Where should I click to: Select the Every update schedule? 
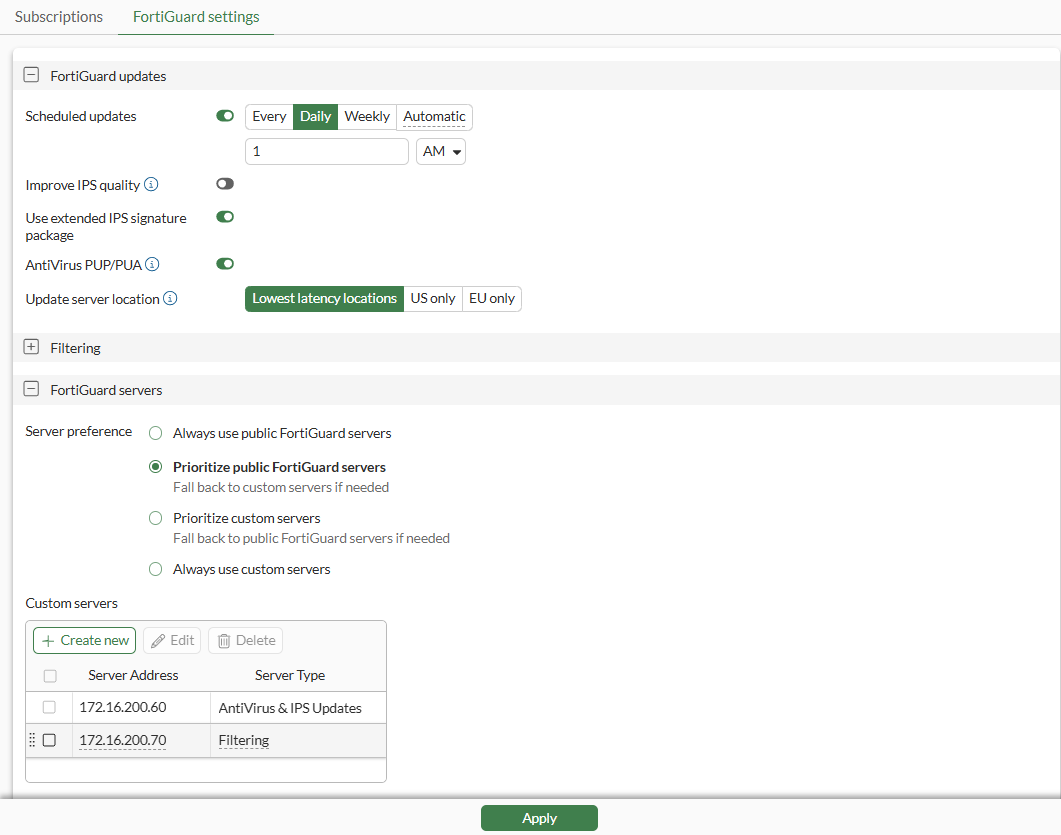[x=269, y=116]
